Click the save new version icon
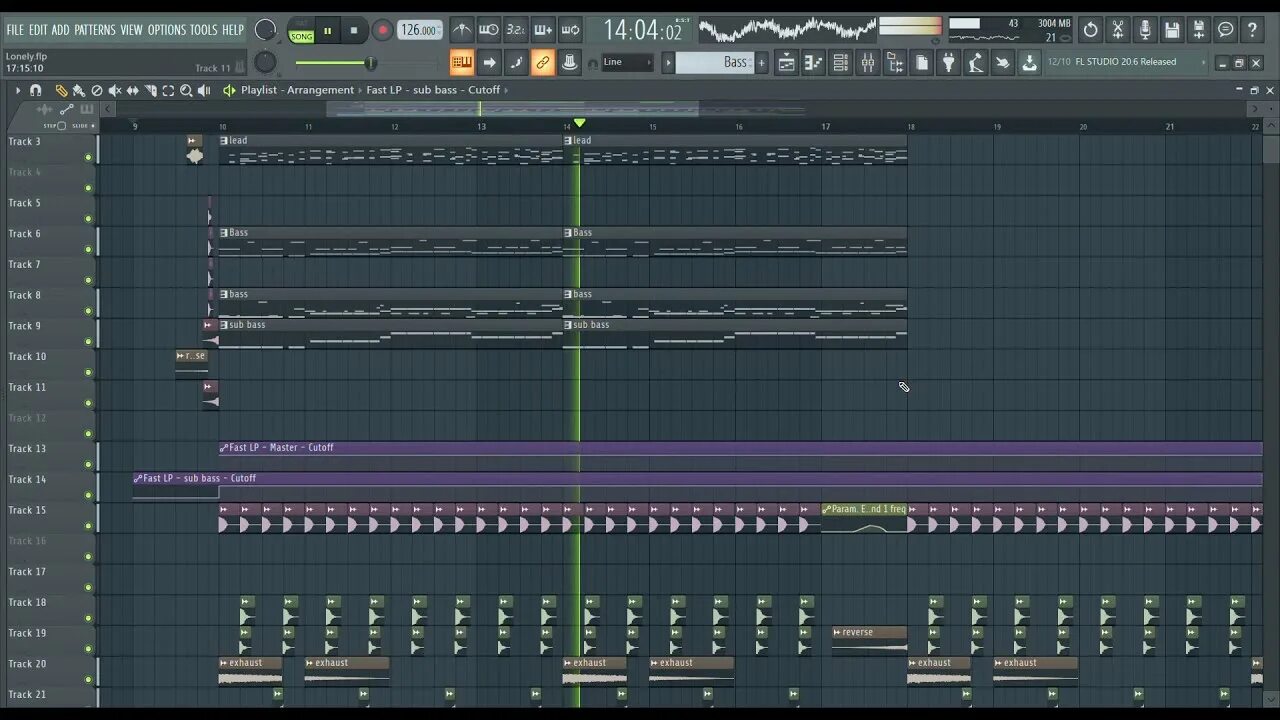Image resolution: width=1280 pixels, height=720 pixels. 1199,30
